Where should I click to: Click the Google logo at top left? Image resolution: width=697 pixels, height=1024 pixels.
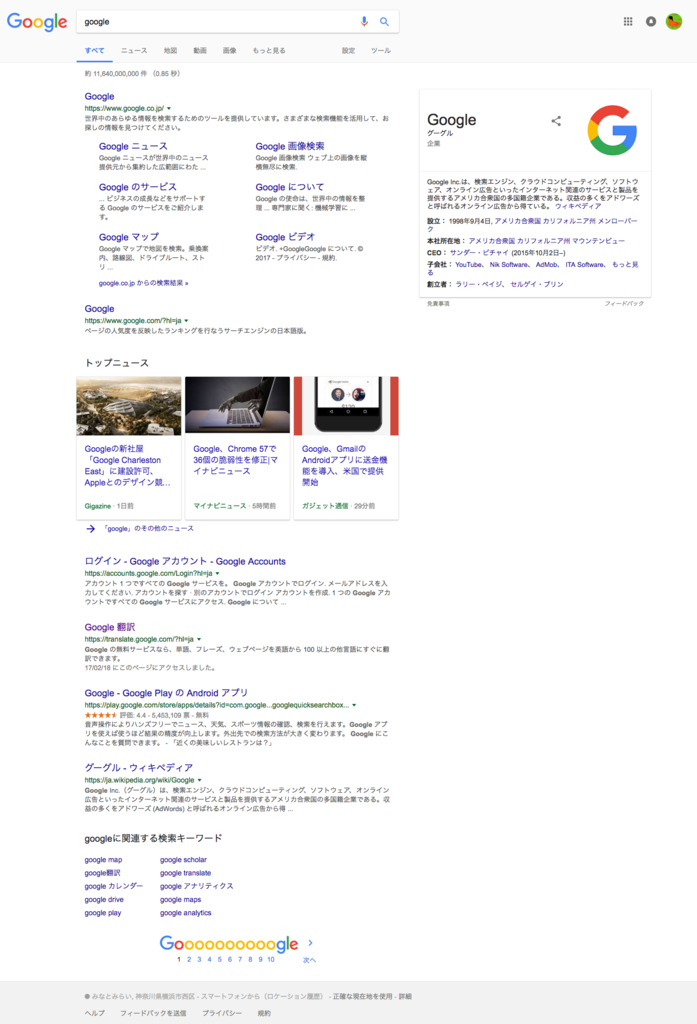[x=37, y=22]
